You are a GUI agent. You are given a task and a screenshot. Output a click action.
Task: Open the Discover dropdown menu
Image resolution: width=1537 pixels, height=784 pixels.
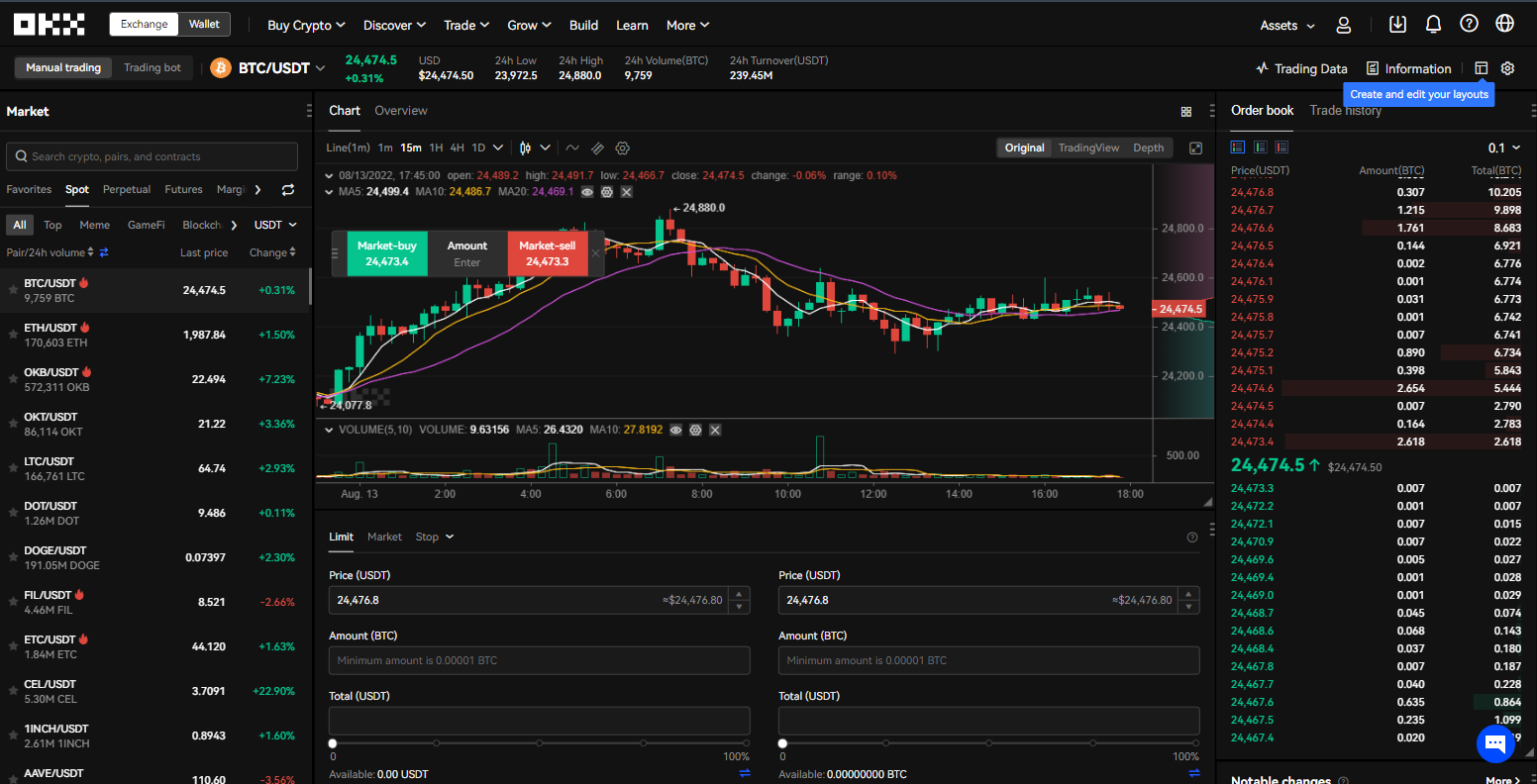click(394, 25)
